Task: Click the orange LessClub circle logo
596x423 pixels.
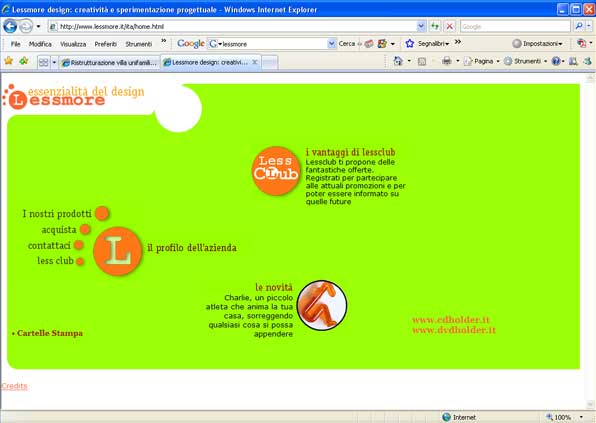Action: (x=276, y=170)
